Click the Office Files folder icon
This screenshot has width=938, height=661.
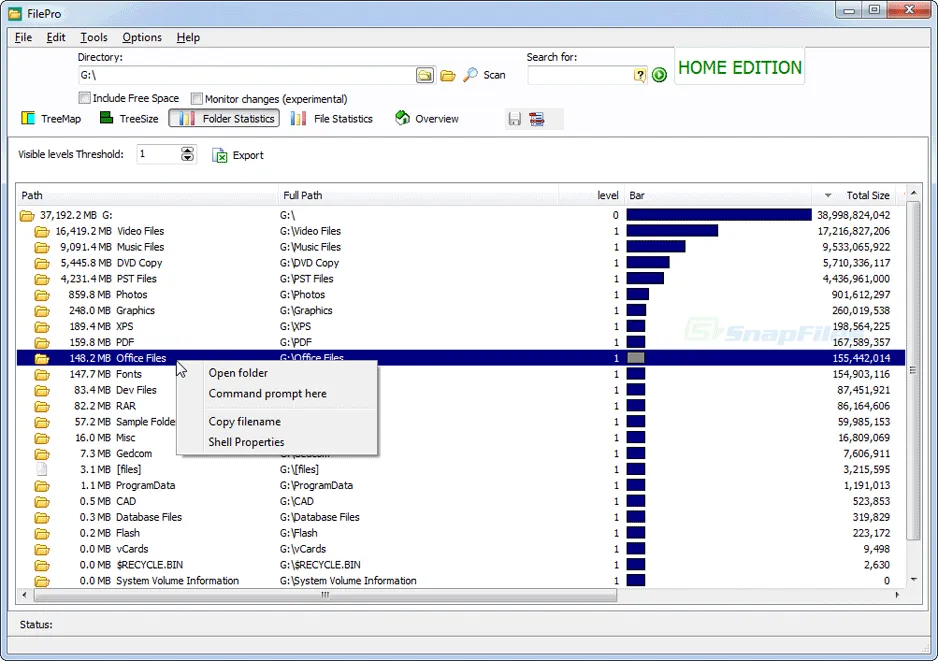pyautogui.click(x=41, y=358)
